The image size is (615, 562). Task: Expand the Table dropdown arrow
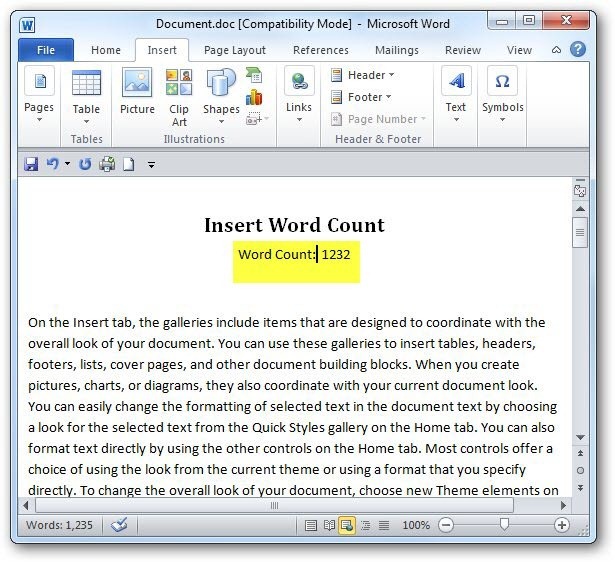(86, 122)
